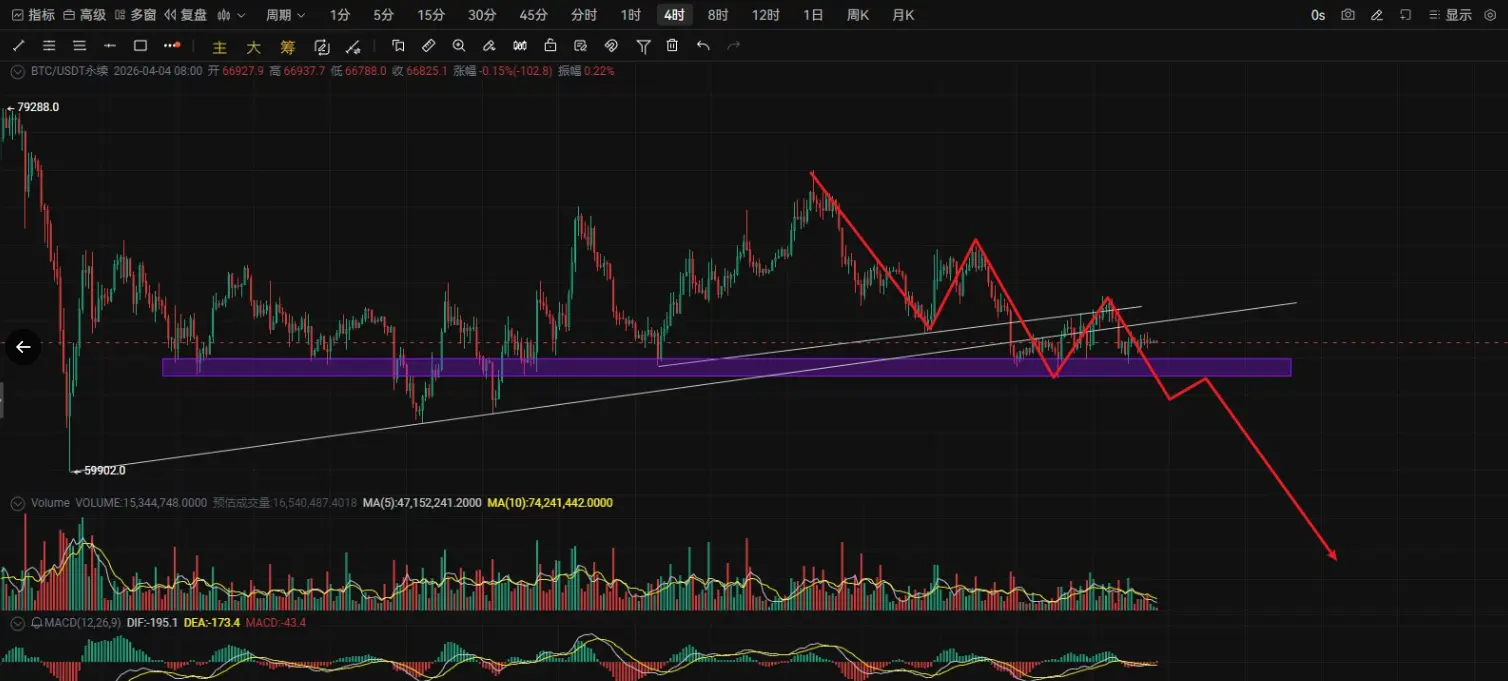Image resolution: width=1508 pixels, height=681 pixels.
Task: Select the 5分 timeframe tab
Action: pos(383,15)
